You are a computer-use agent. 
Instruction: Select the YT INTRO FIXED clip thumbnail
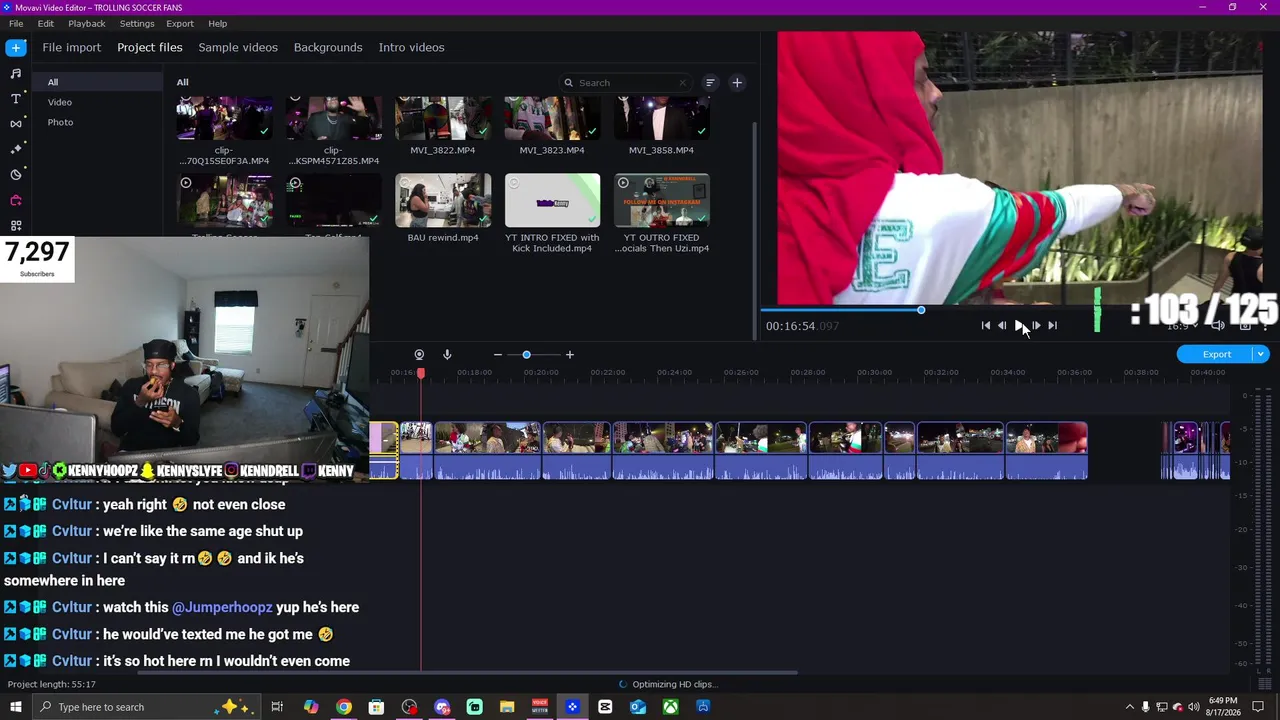[x=552, y=200]
